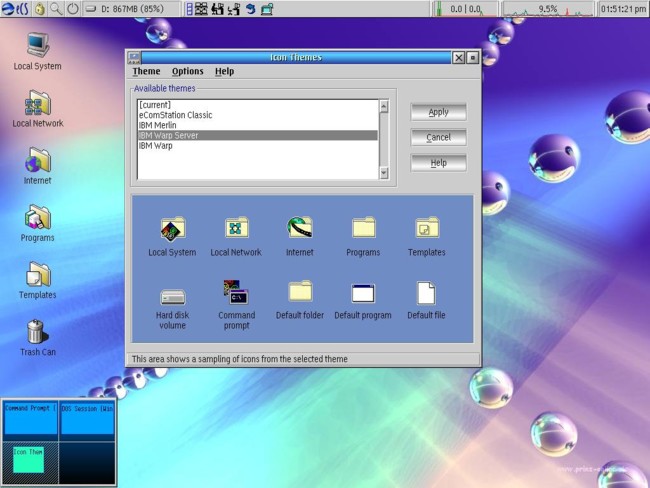650x488 pixels.
Task: Click the Templates preview folder icon
Action: coord(427,228)
